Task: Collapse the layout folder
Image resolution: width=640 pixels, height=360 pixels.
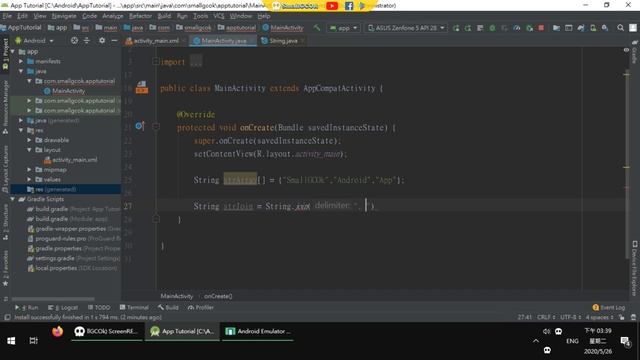Action: click(x=29, y=150)
